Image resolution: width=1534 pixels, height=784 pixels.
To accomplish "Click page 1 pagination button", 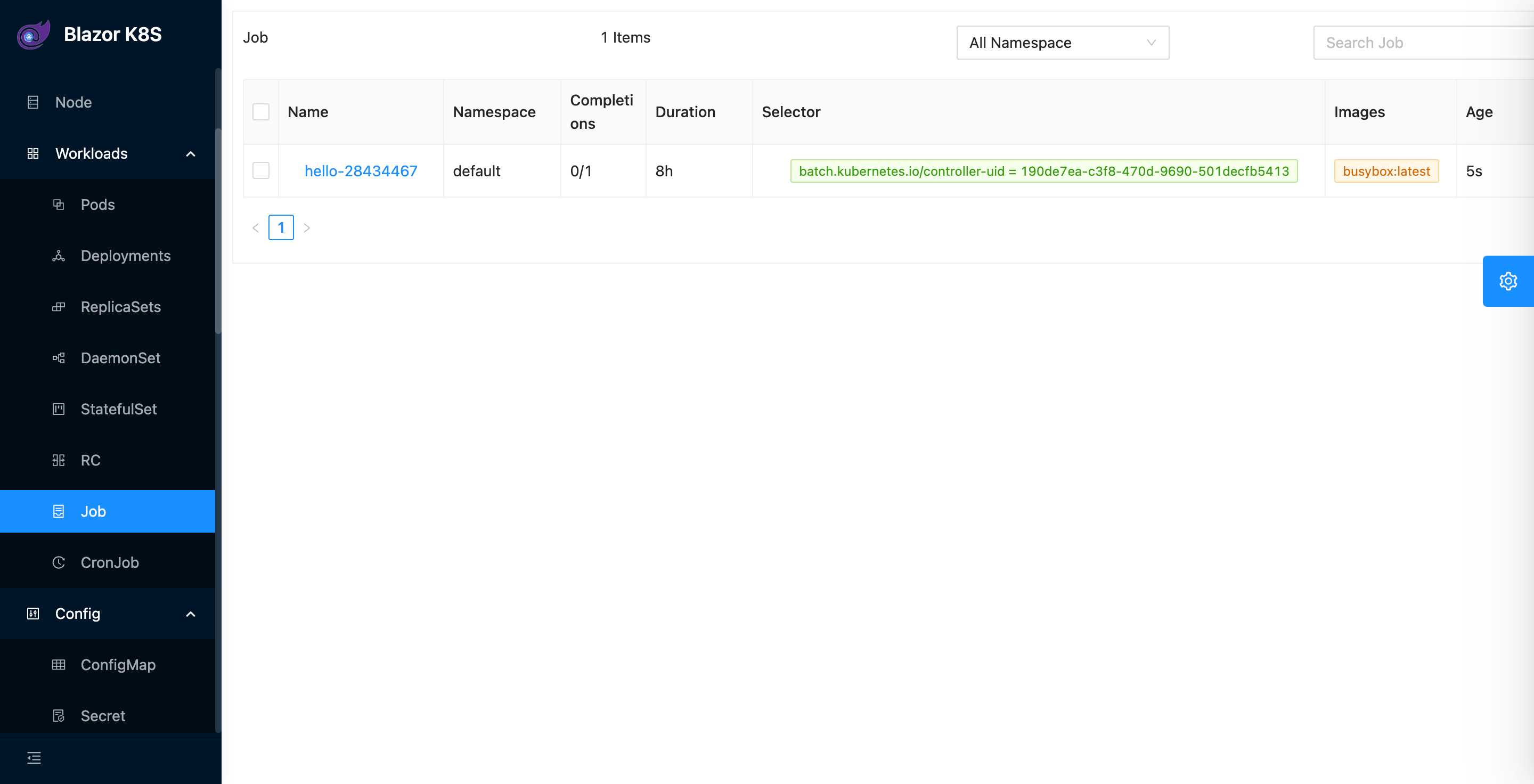I will pos(281,227).
